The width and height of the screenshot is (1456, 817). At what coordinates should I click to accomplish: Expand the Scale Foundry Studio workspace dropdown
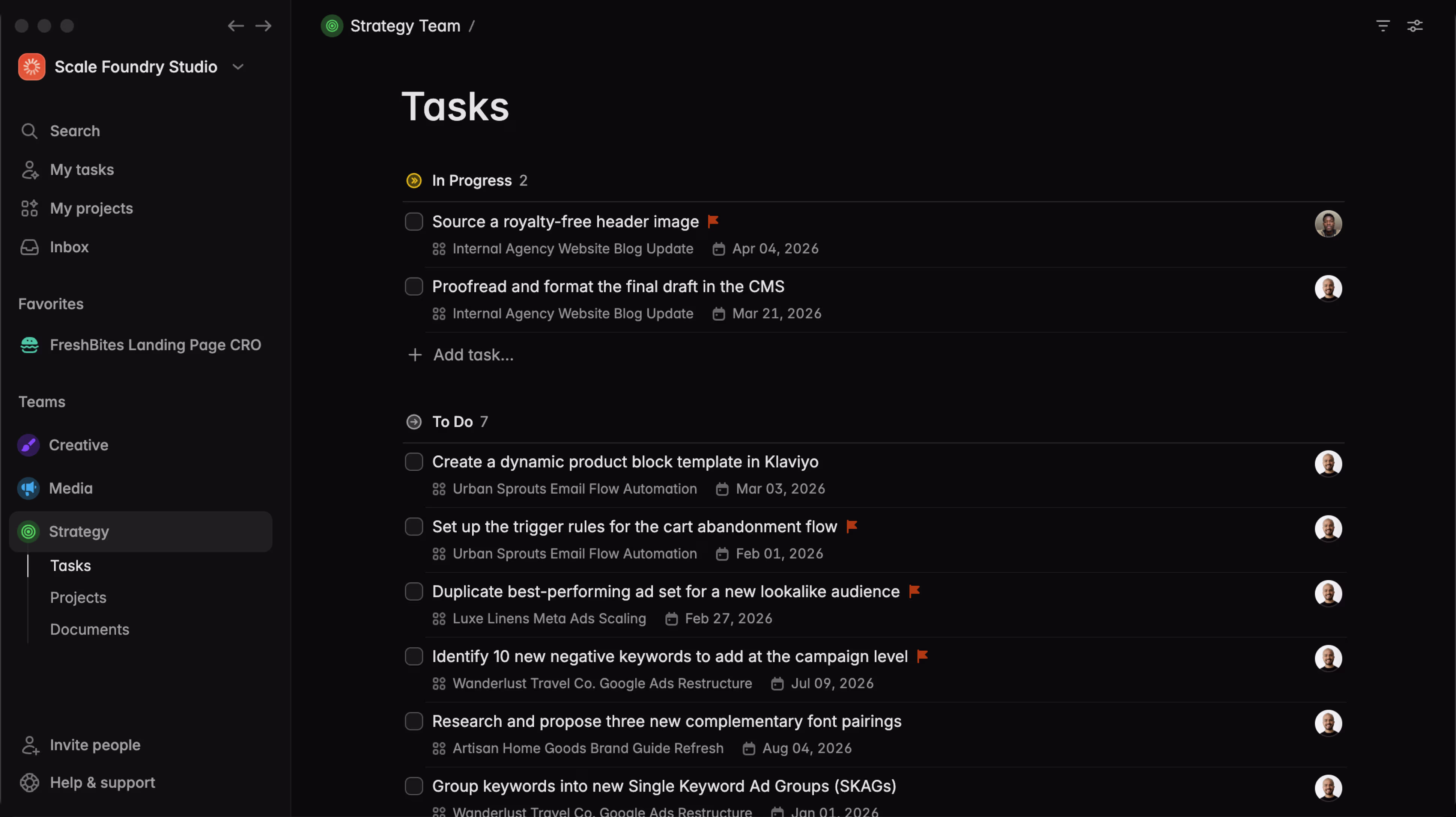coord(238,67)
